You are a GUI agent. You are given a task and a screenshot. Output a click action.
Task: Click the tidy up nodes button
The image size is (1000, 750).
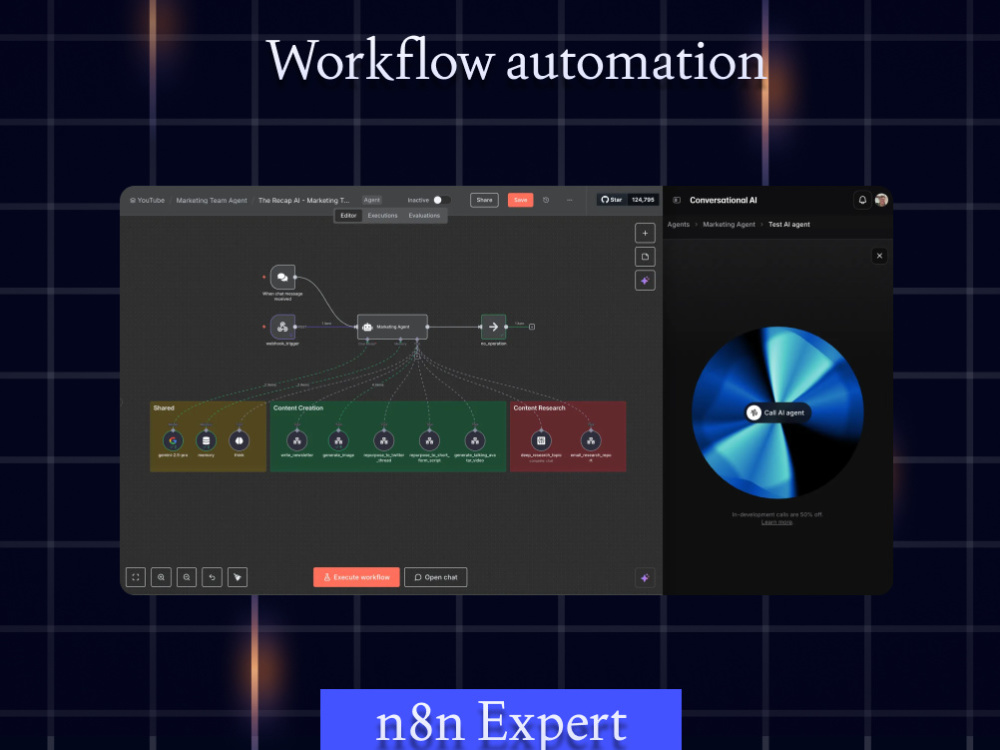pos(238,577)
